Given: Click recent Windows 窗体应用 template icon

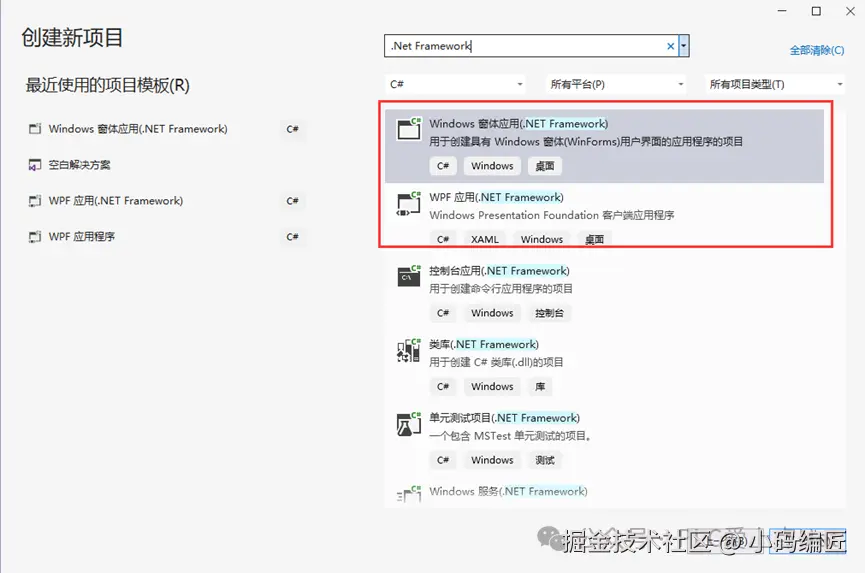Looking at the screenshot, I should point(35,129).
